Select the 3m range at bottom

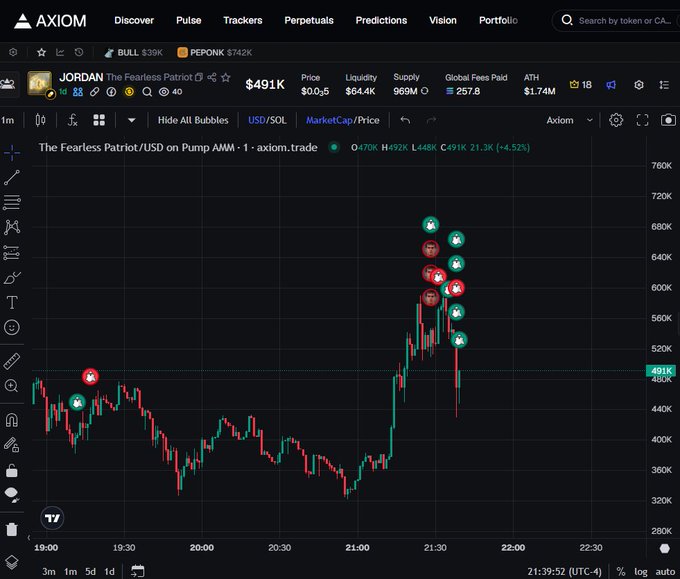[49, 572]
